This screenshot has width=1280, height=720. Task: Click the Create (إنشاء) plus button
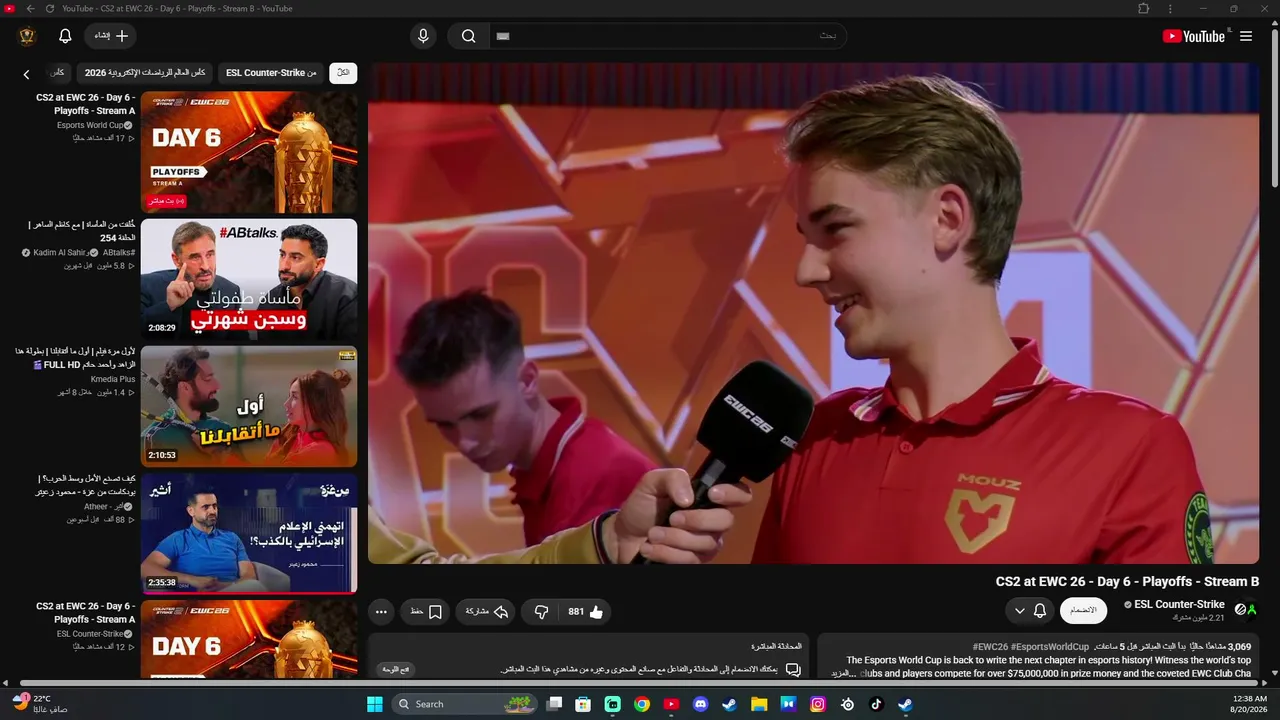click(110, 36)
